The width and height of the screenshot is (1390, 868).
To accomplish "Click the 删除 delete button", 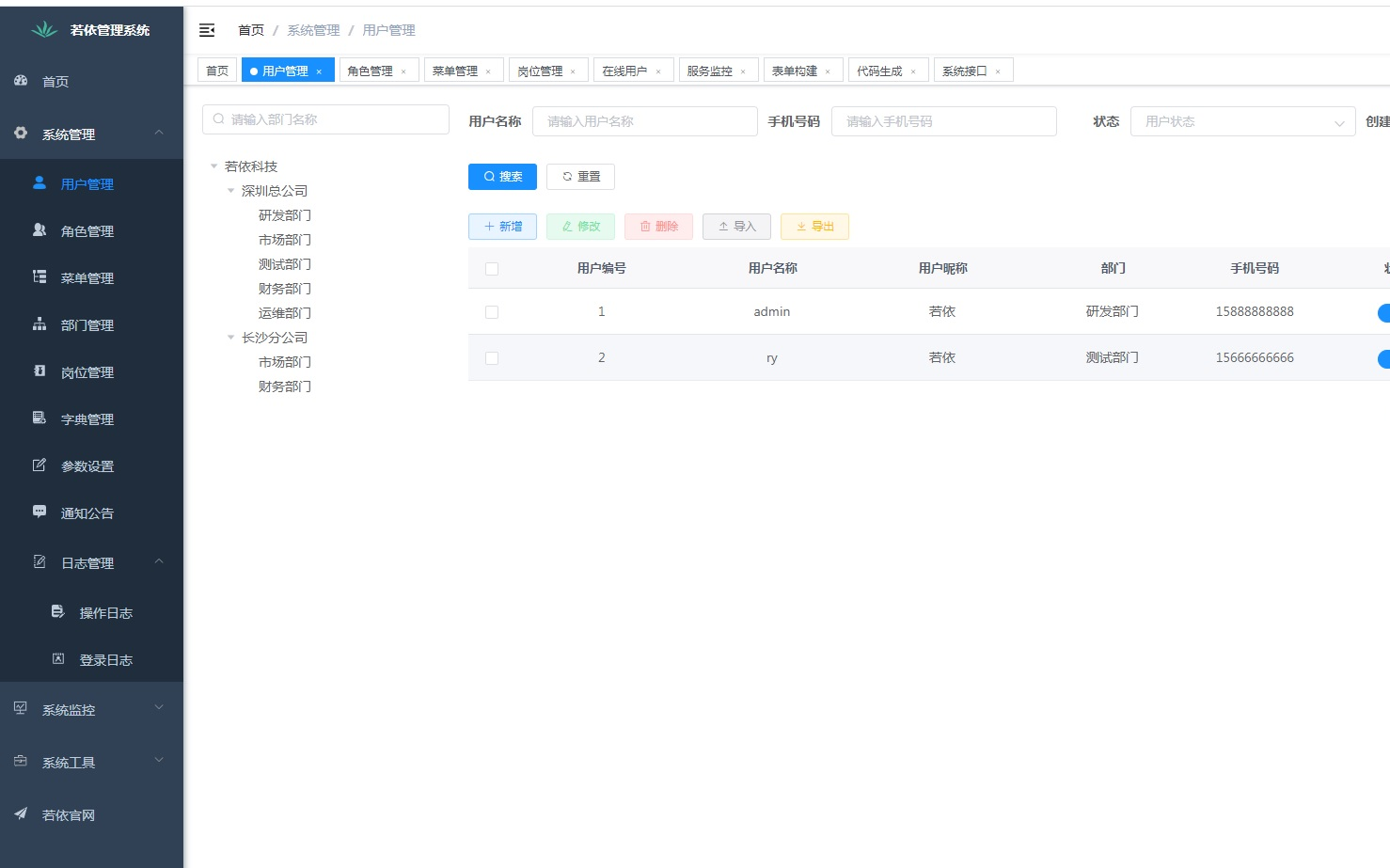I will pos(658,227).
